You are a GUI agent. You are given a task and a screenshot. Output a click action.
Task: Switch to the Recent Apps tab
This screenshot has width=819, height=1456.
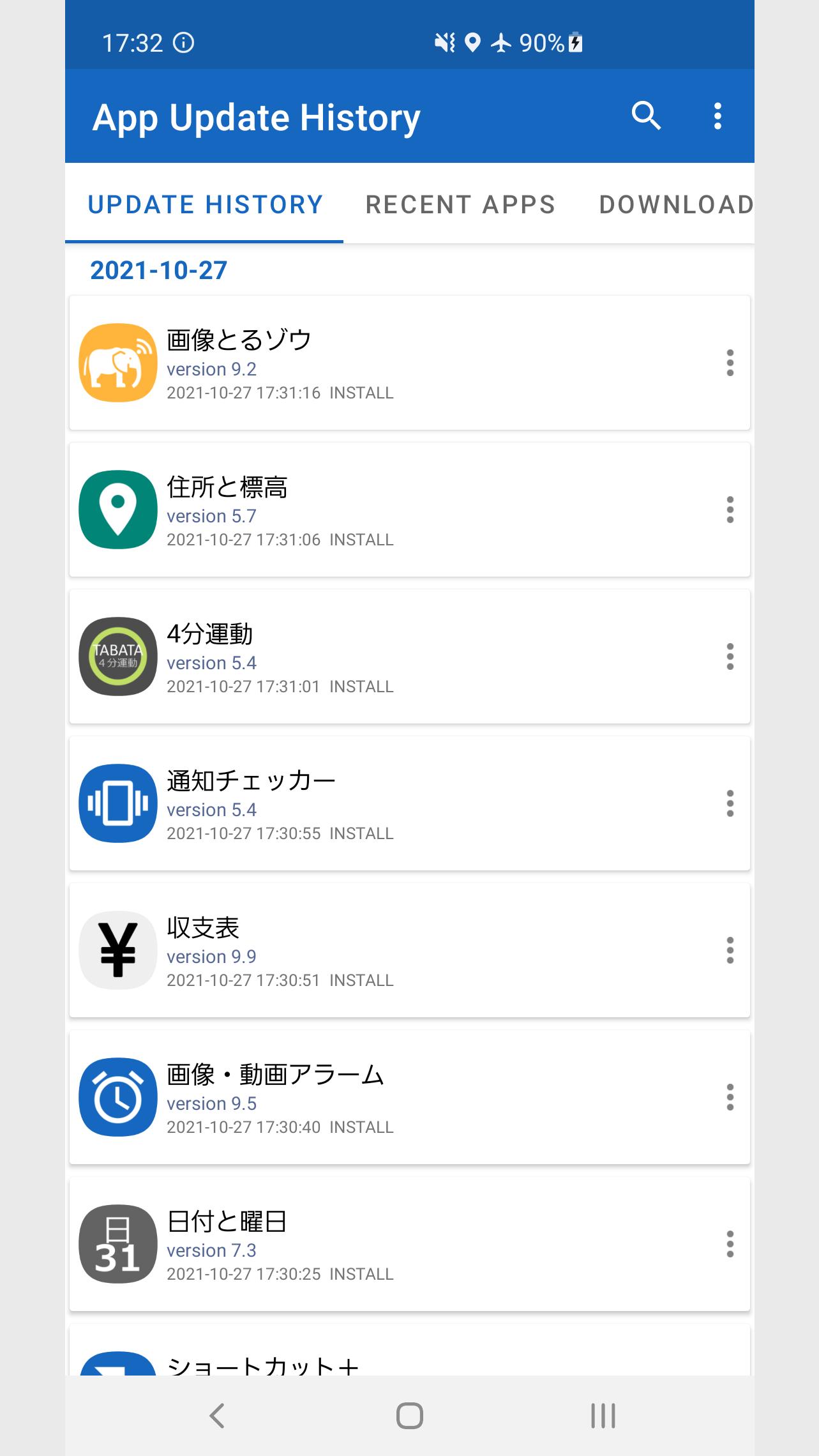pyautogui.click(x=460, y=204)
